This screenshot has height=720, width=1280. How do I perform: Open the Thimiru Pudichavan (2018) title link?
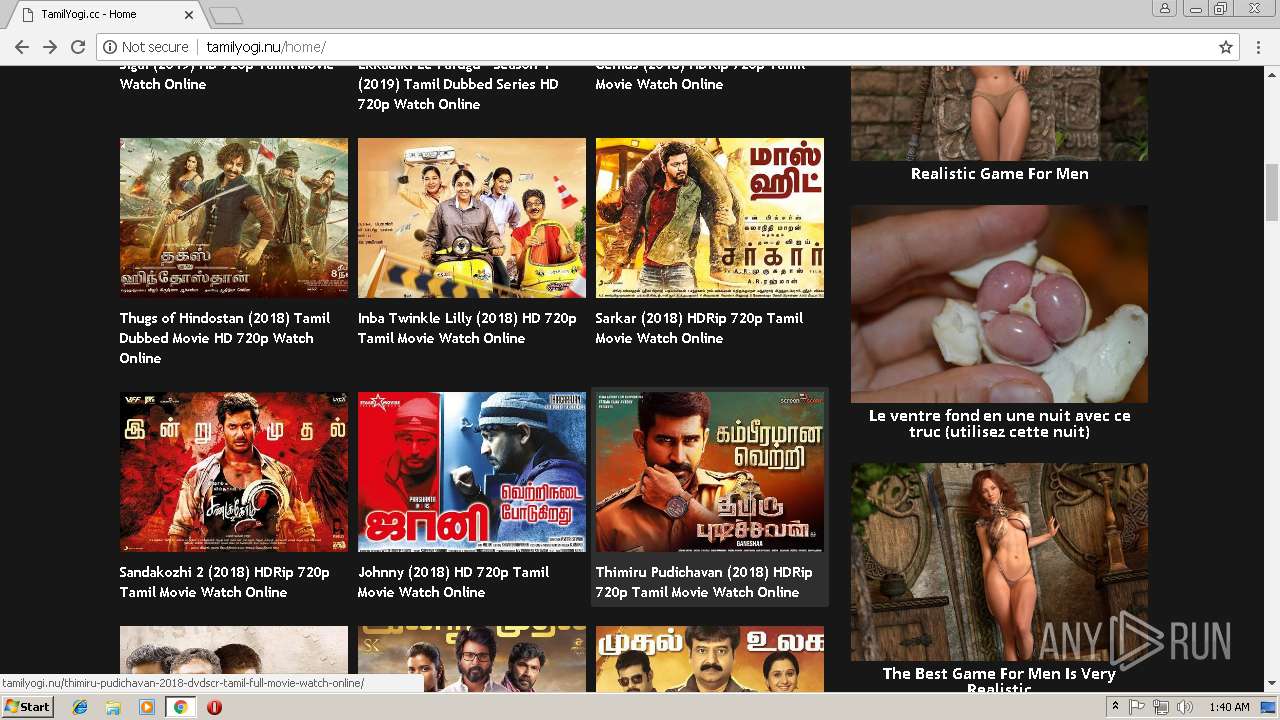[704, 582]
